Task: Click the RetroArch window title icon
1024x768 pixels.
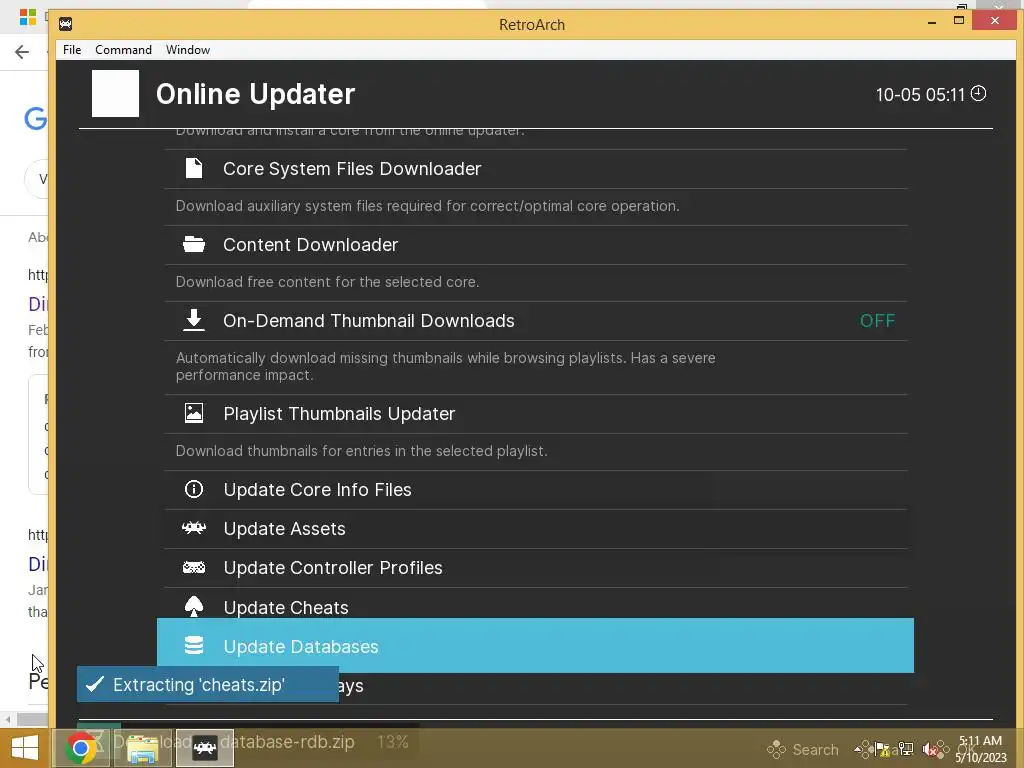Action: click(x=65, y=24)
